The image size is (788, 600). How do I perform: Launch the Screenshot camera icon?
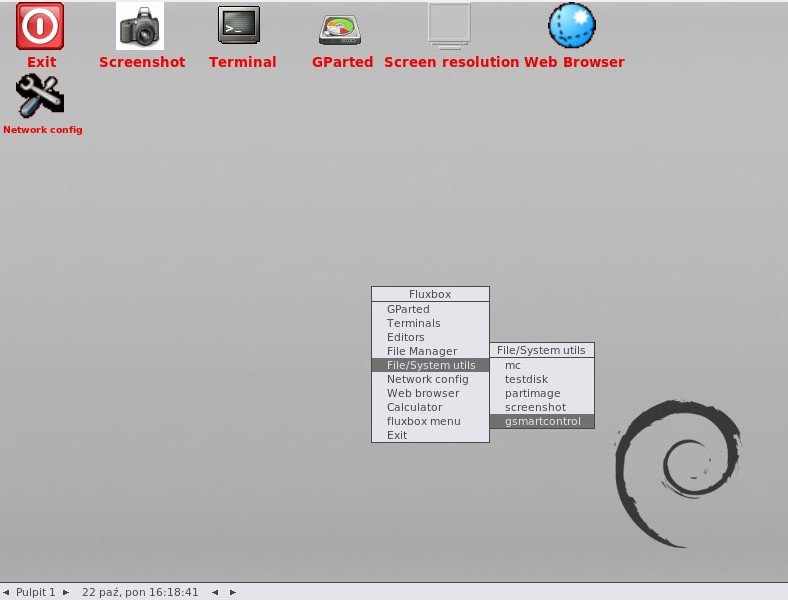pyautogui.click(x=140, y=26)
